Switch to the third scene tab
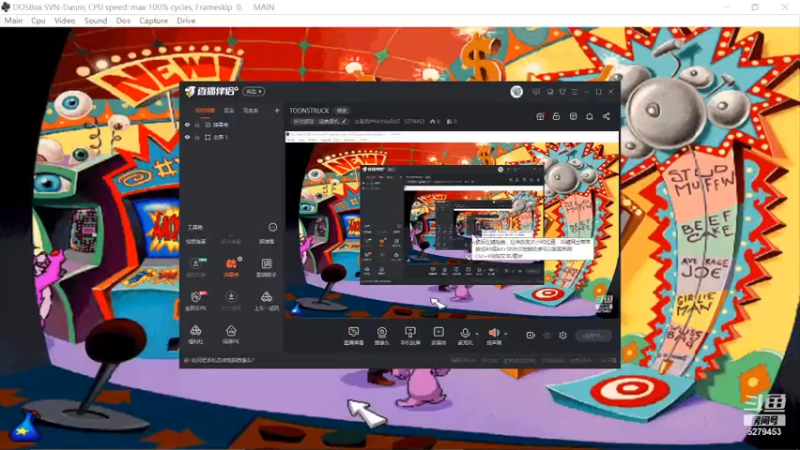This screenshot has width=800, height=450. pos(250,110)
